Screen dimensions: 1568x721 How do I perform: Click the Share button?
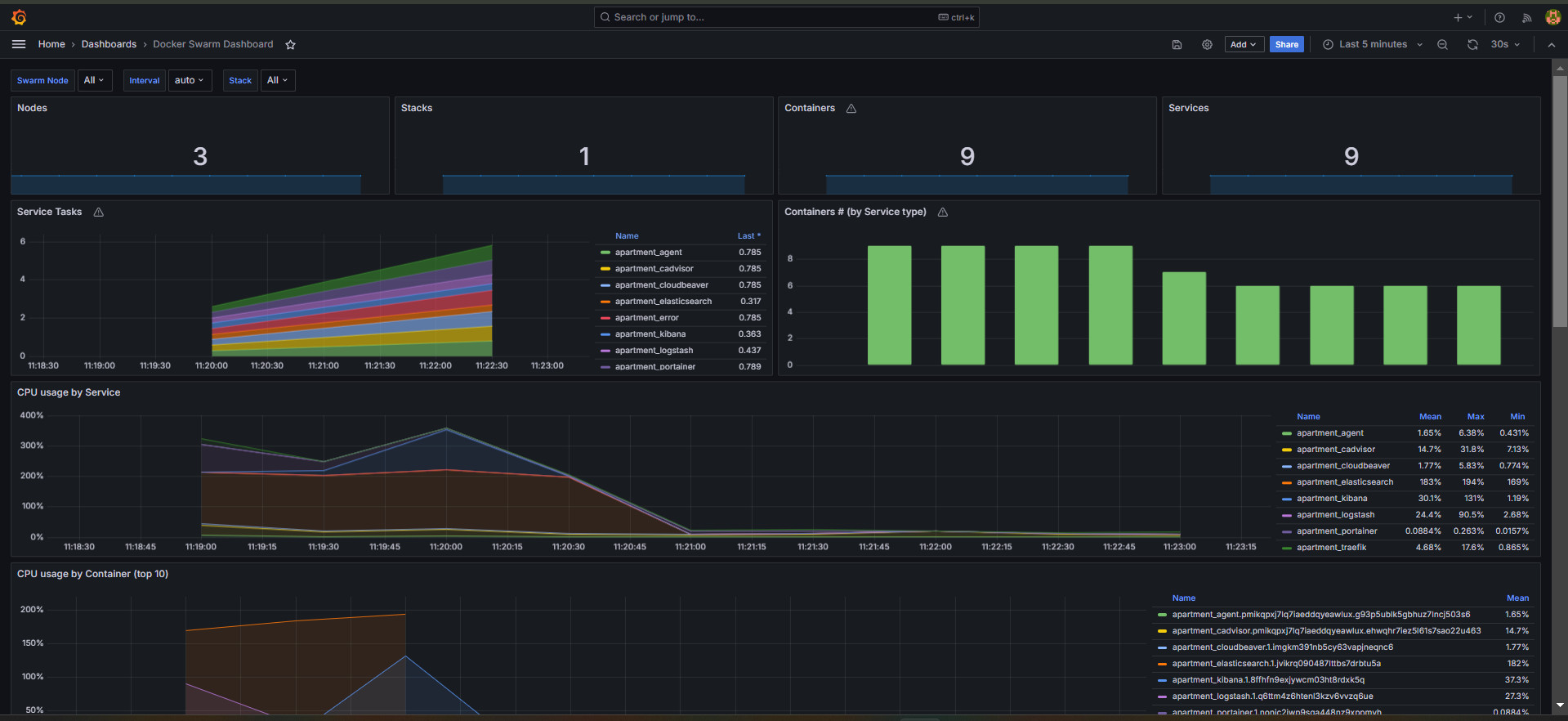1286,44
